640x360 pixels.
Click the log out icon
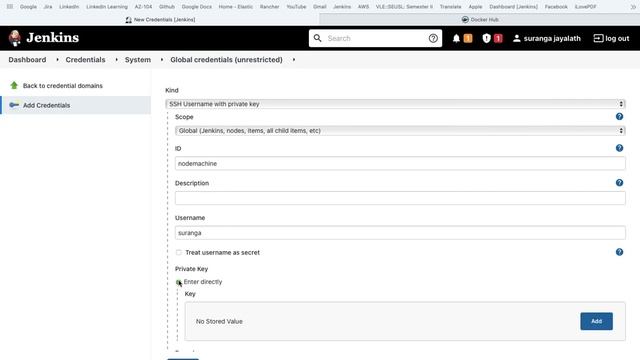point(598,38)
